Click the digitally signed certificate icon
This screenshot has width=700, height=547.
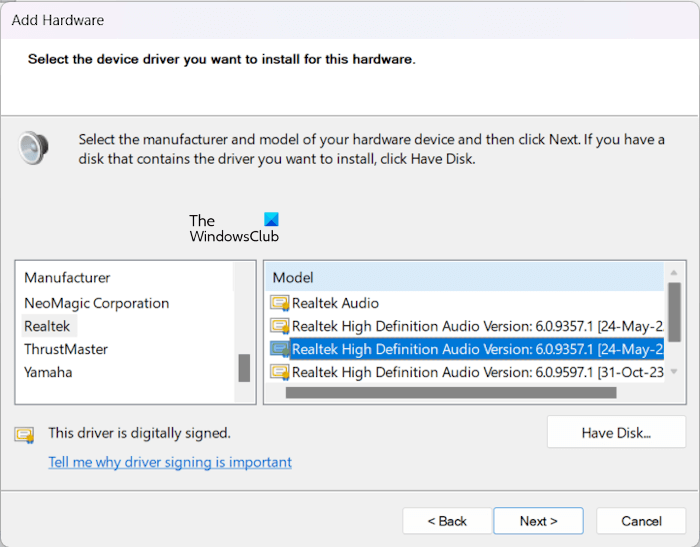coord(24,434)
